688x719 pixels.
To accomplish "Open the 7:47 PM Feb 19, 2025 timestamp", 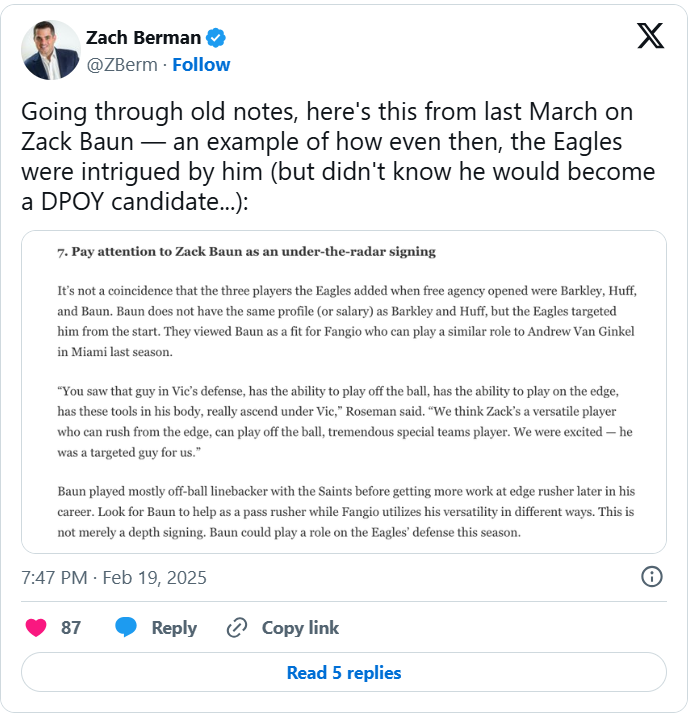I will click(x=115, y=577).
